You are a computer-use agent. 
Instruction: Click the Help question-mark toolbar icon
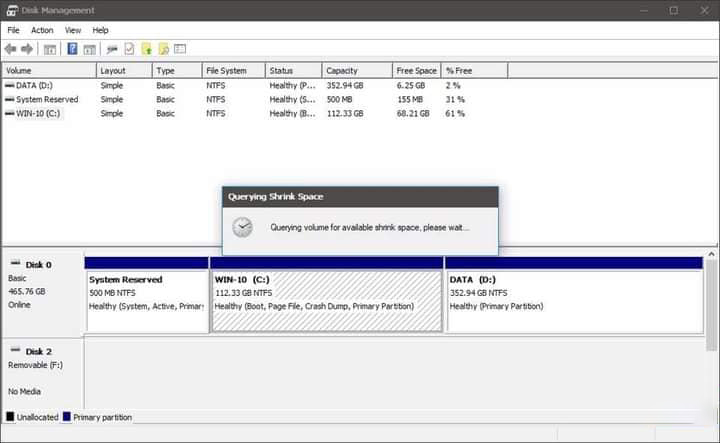pyautogui.click(x=72, y=49)
